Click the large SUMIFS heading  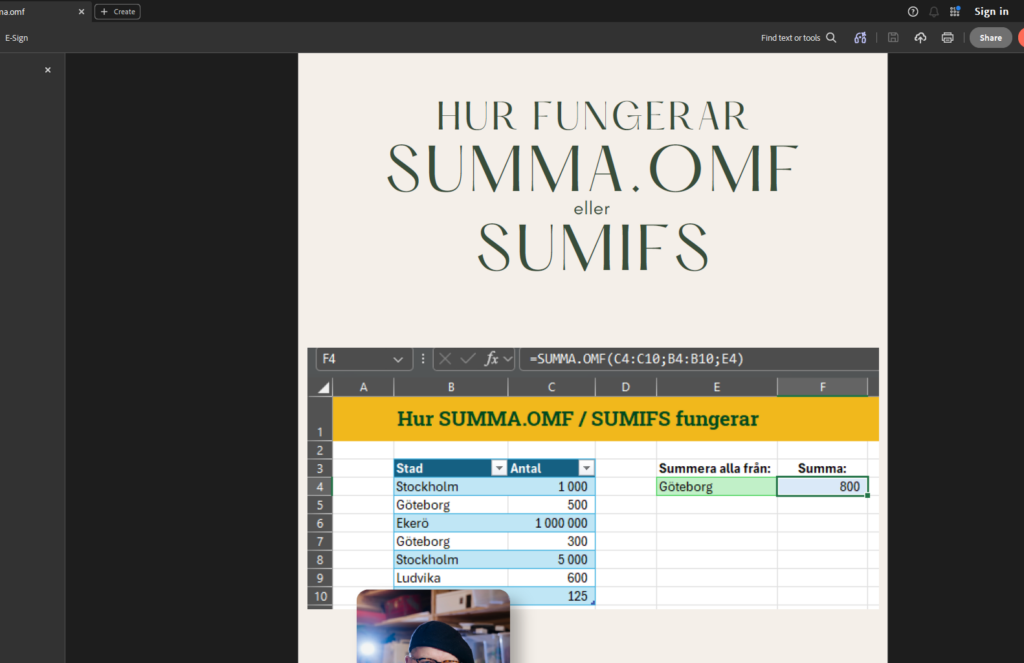(592, 247)
